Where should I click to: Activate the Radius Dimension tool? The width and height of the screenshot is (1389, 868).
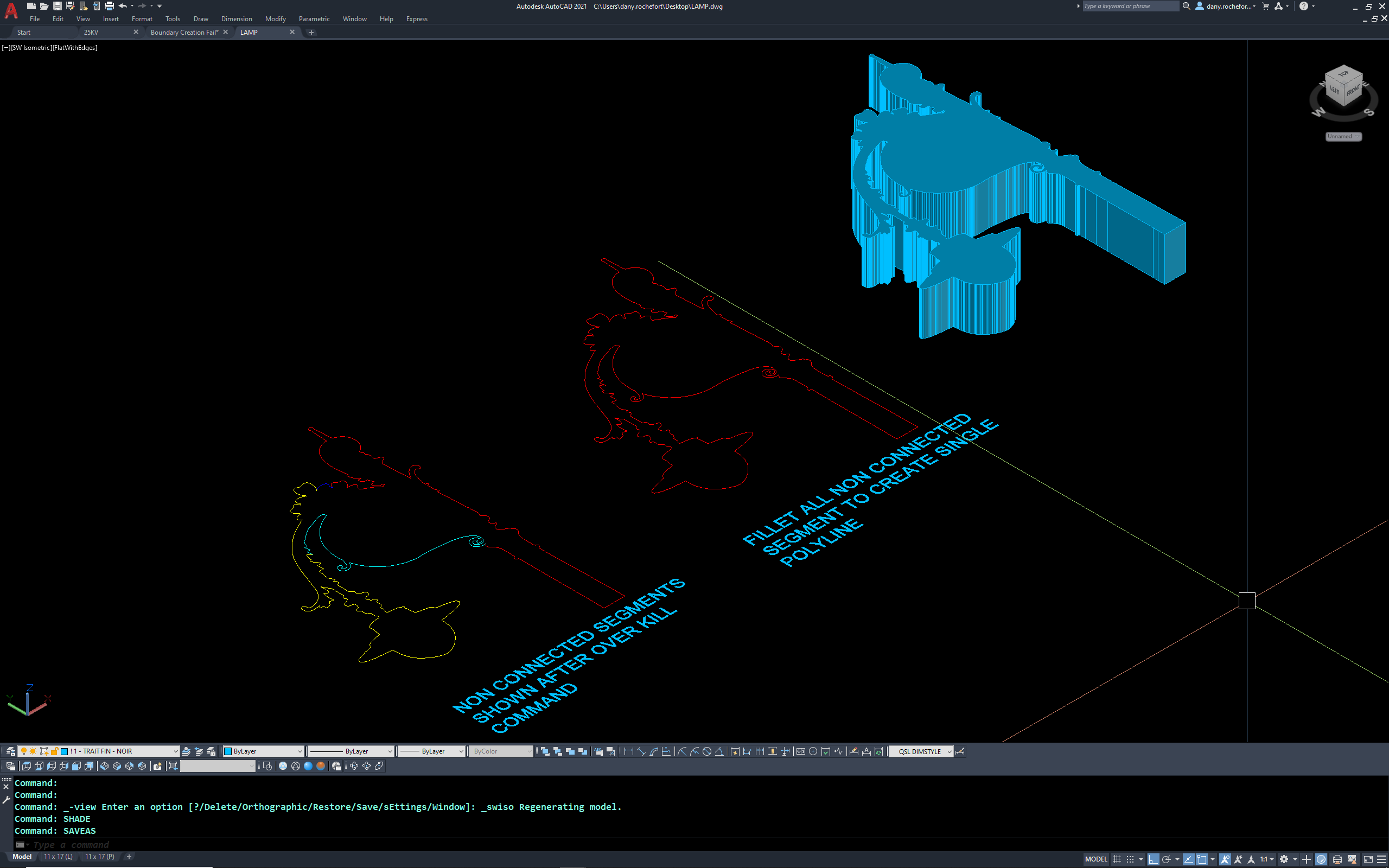[x=683, y=751]
